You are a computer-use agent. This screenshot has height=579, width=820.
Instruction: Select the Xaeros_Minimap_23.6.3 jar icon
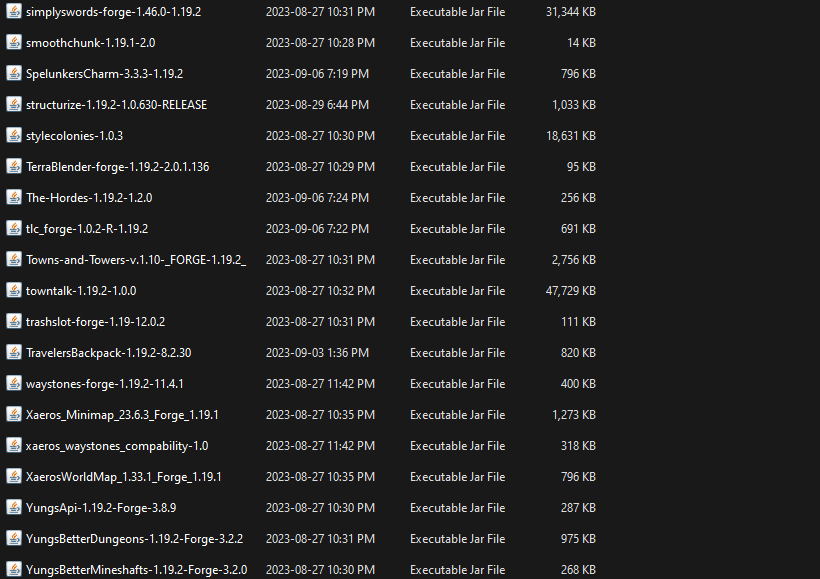pyautogui.click(x=13, y=414)
